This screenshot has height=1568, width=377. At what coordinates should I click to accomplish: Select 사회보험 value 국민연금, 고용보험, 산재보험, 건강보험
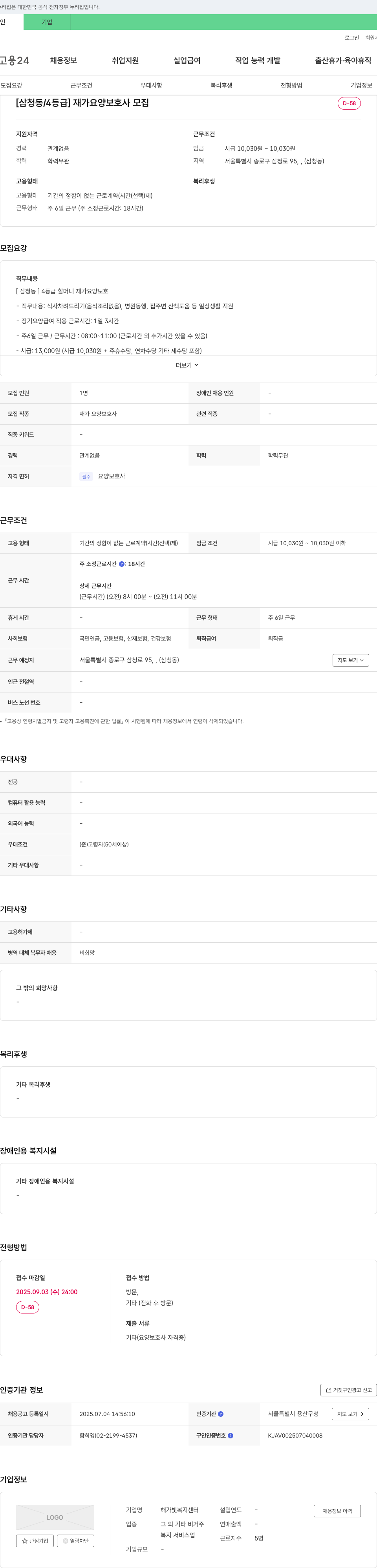[125, 639]
